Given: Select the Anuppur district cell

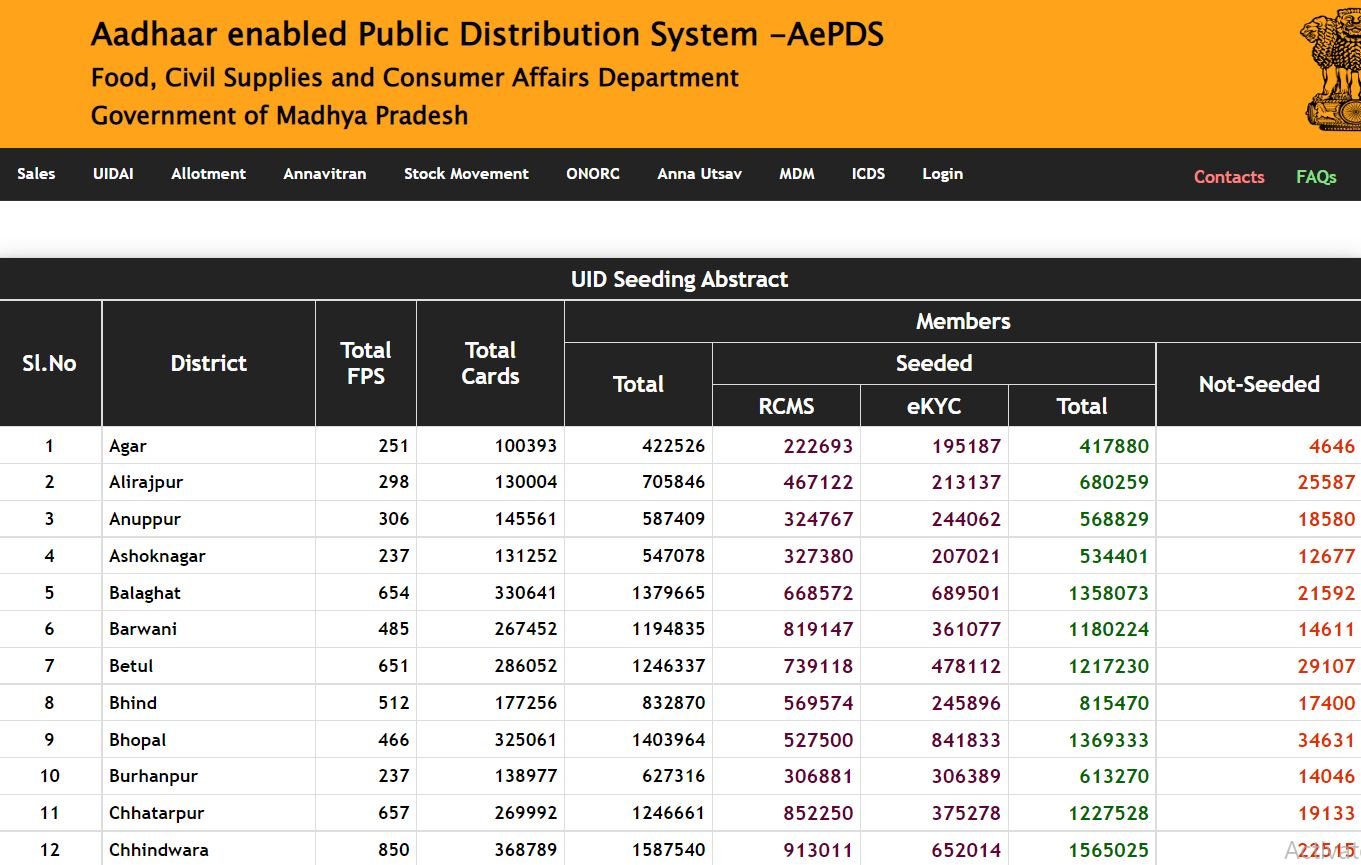Looking at the screenshot, I should click(x=208, y=519).
